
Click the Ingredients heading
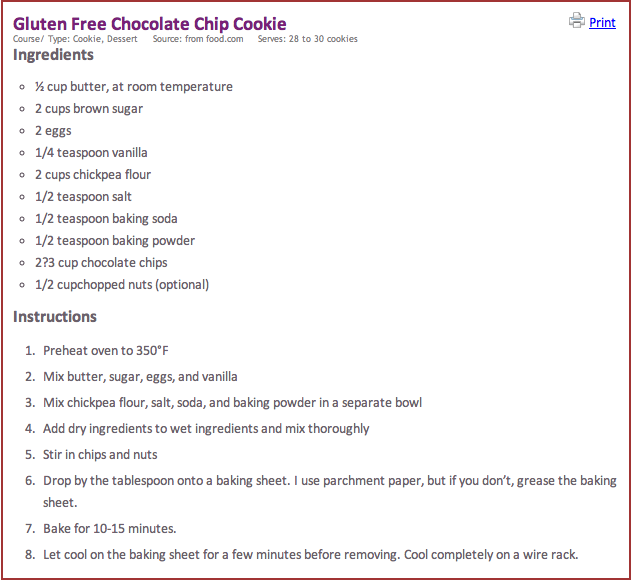(x=54, y=55)
